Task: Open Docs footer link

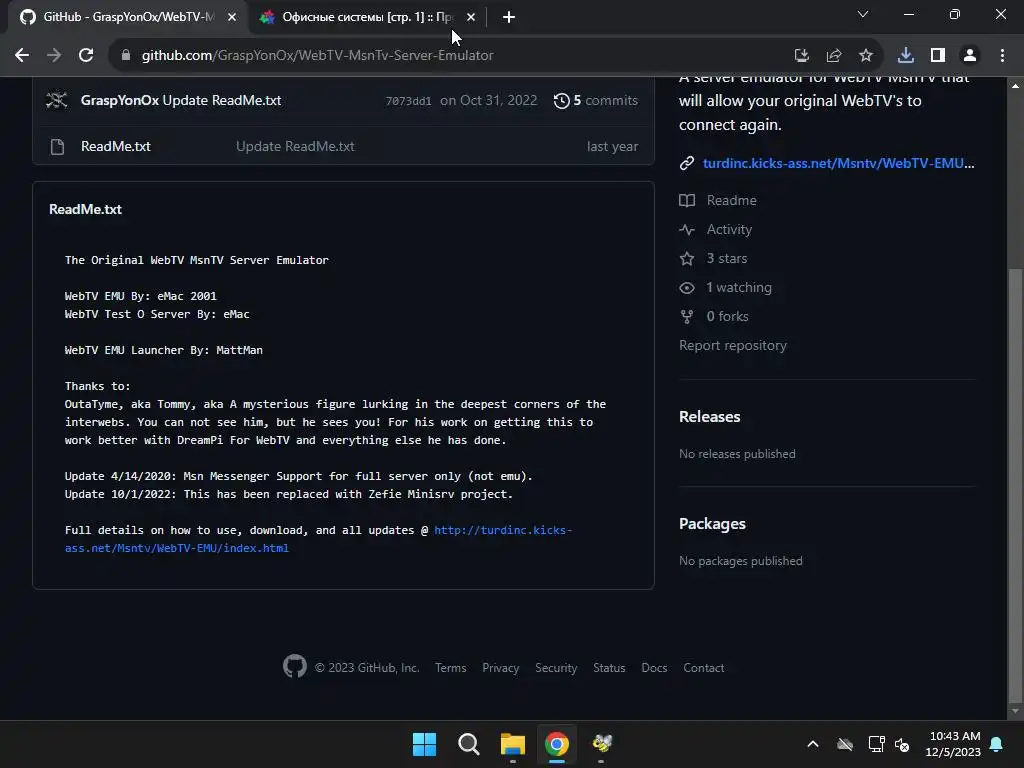Action: [654, 667]
